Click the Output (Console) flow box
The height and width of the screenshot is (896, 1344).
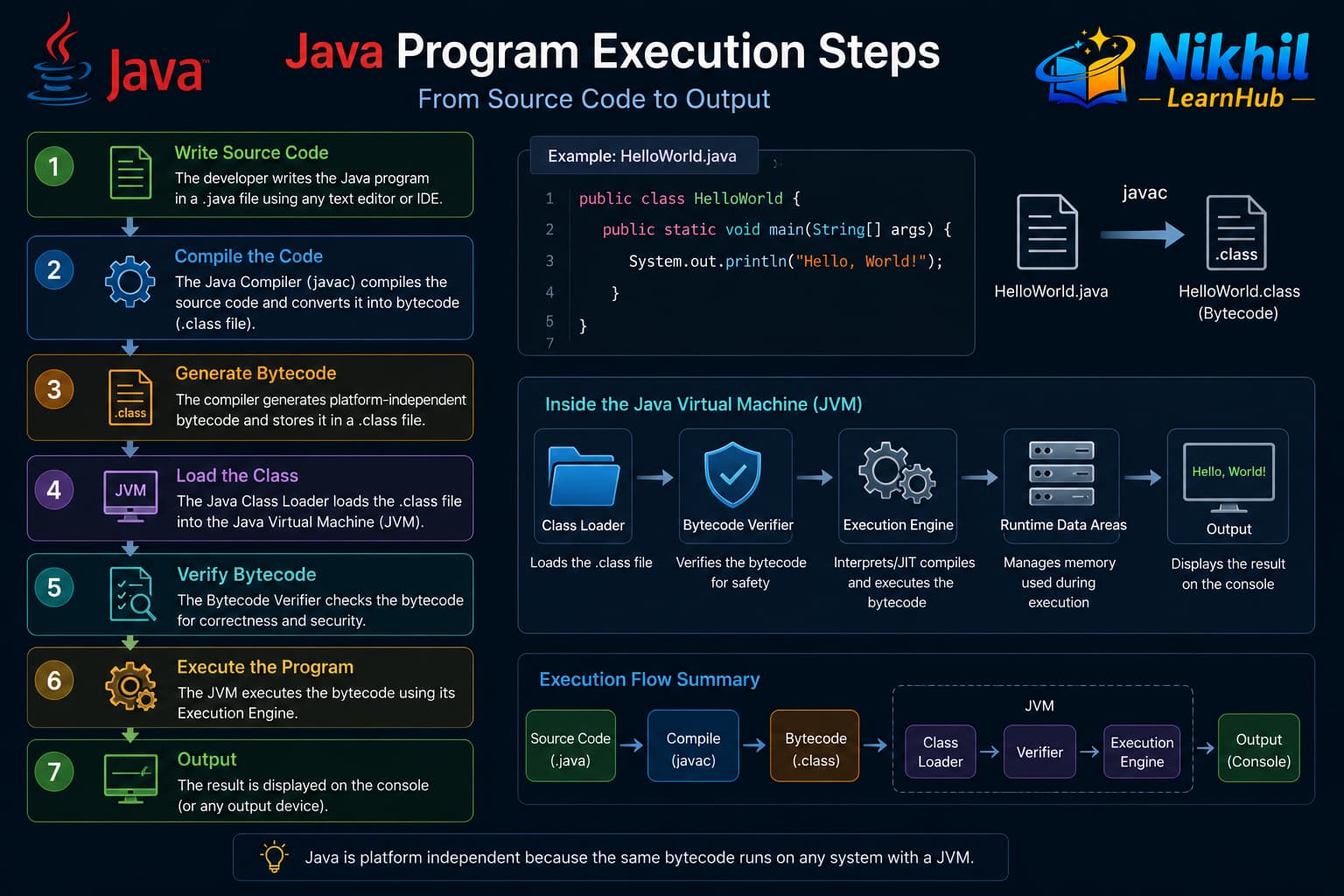click(1259, 749)
